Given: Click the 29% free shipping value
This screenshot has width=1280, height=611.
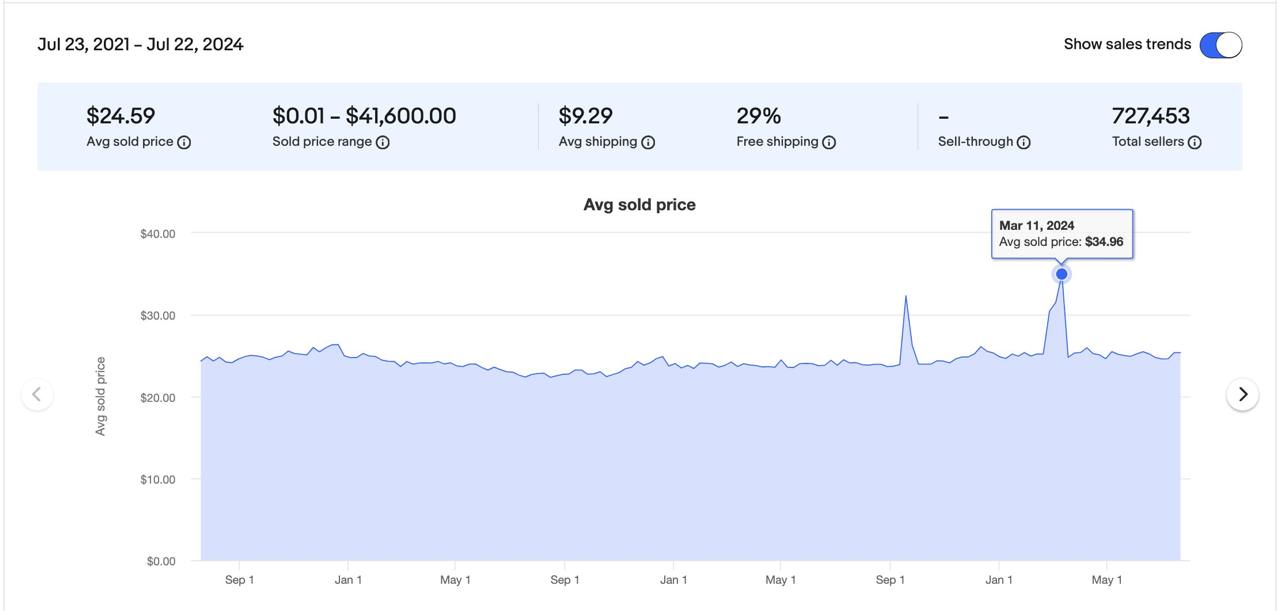Looking at the screenshot, I should pyautogui.click(x=759, y=116).
